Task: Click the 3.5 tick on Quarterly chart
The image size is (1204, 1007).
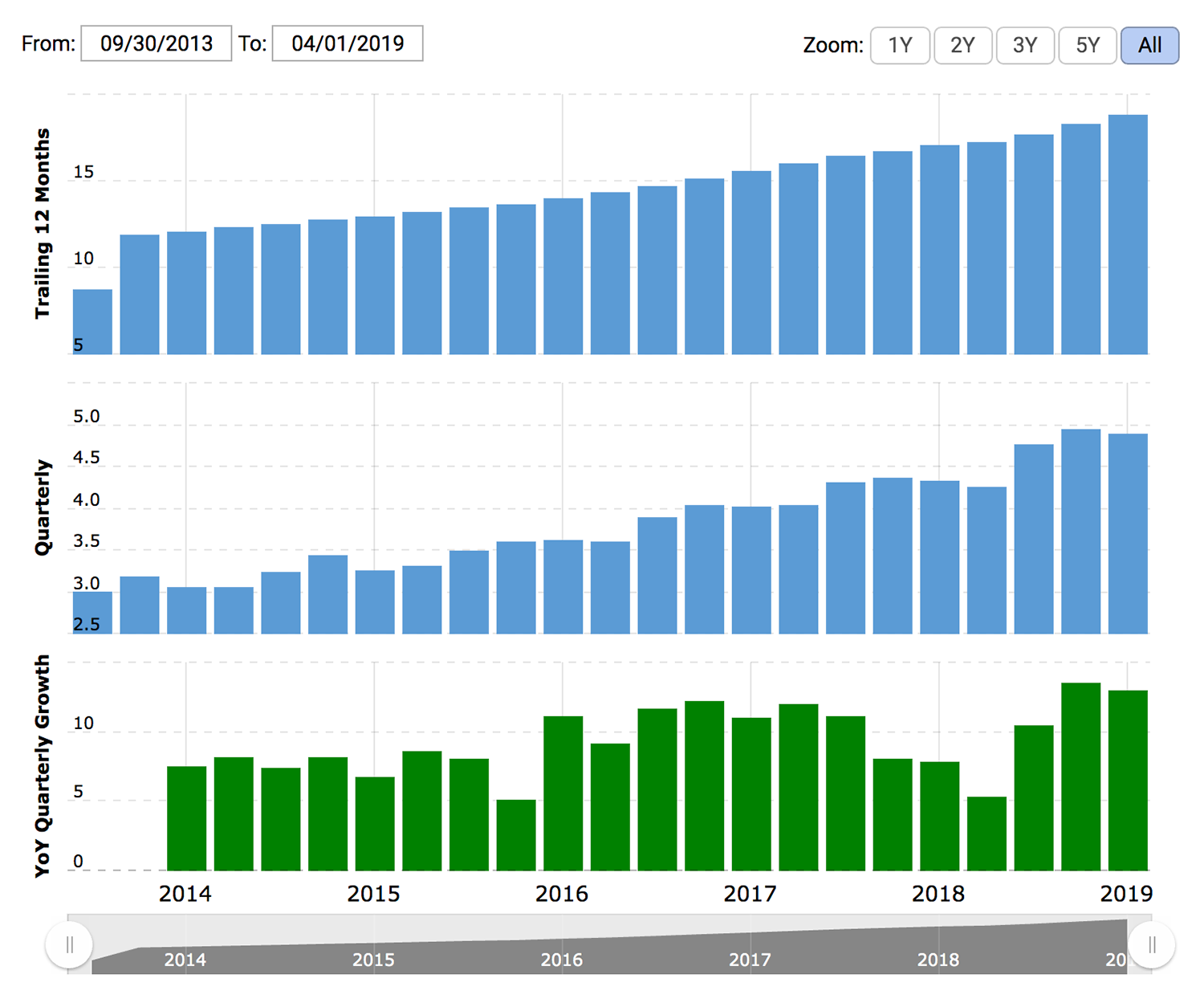Action: (87, 542)
